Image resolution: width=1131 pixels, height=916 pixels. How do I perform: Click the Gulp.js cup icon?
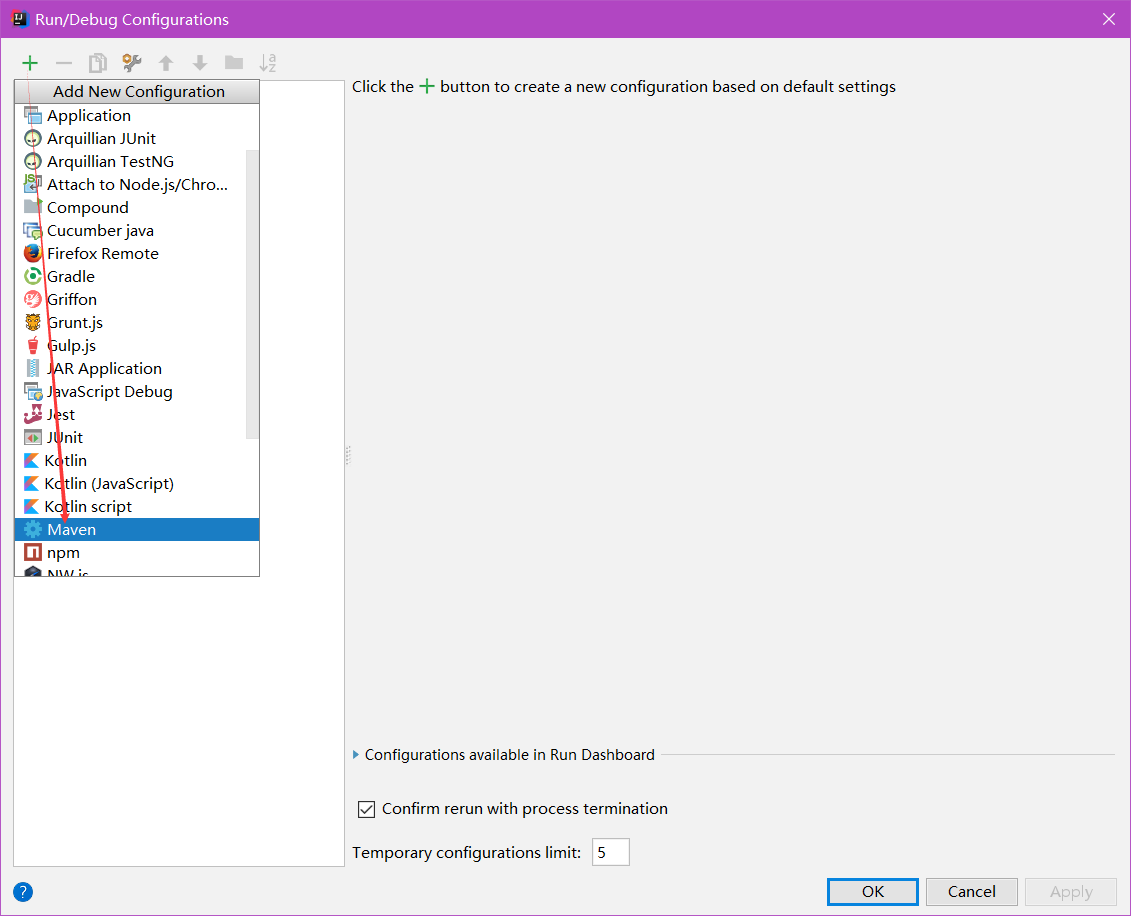click(x=32, y=345)
